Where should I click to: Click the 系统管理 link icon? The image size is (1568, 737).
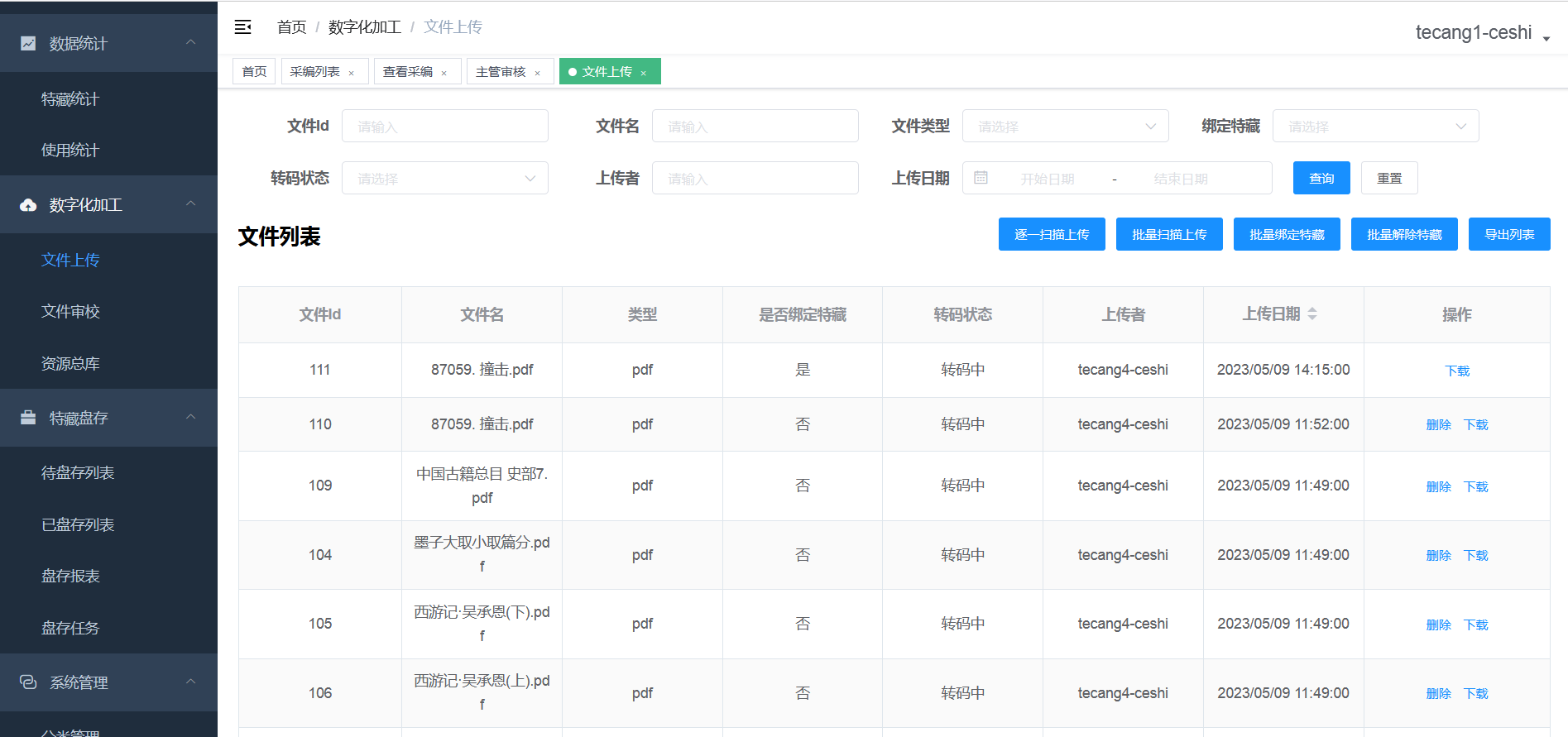point(28,682)
